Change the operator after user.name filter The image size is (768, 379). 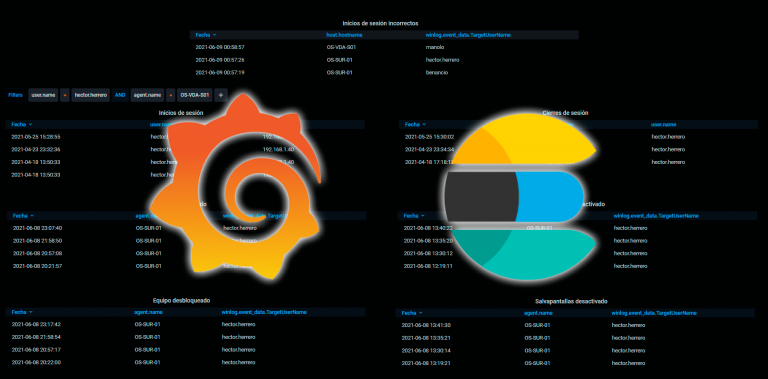pos(65,95)
